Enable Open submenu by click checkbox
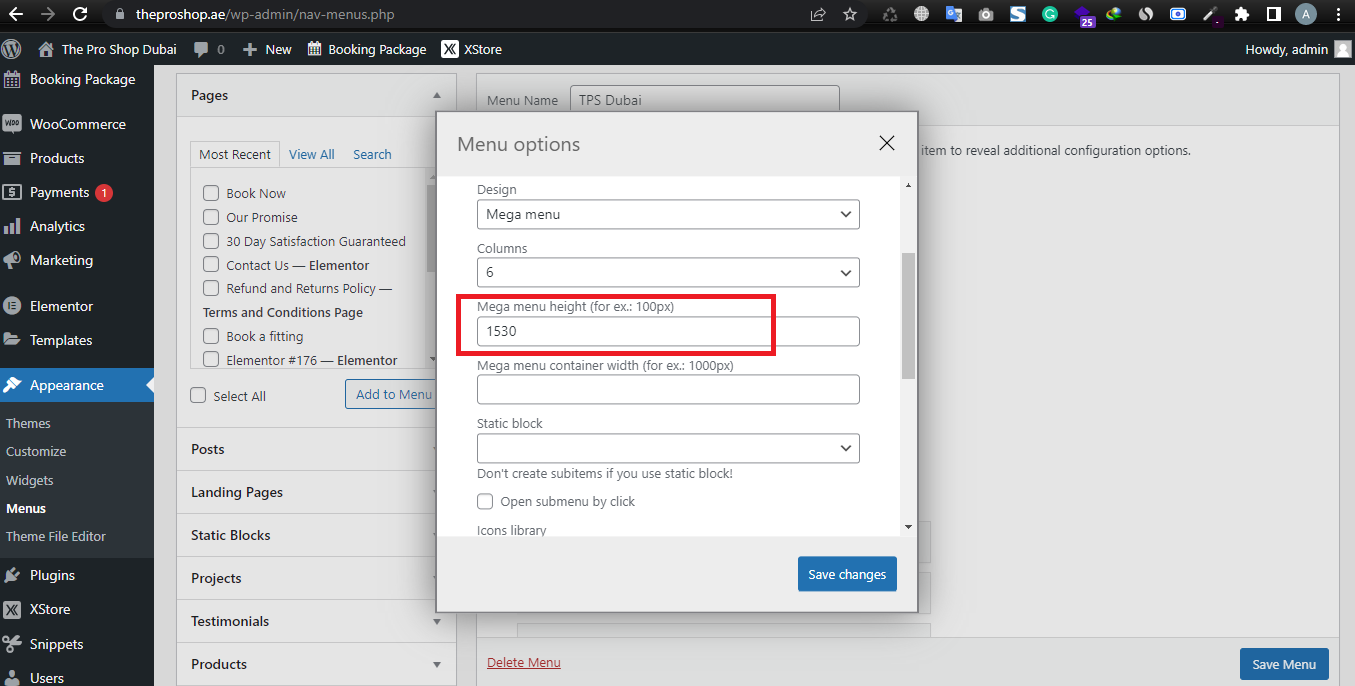 (x=485, y=501)
